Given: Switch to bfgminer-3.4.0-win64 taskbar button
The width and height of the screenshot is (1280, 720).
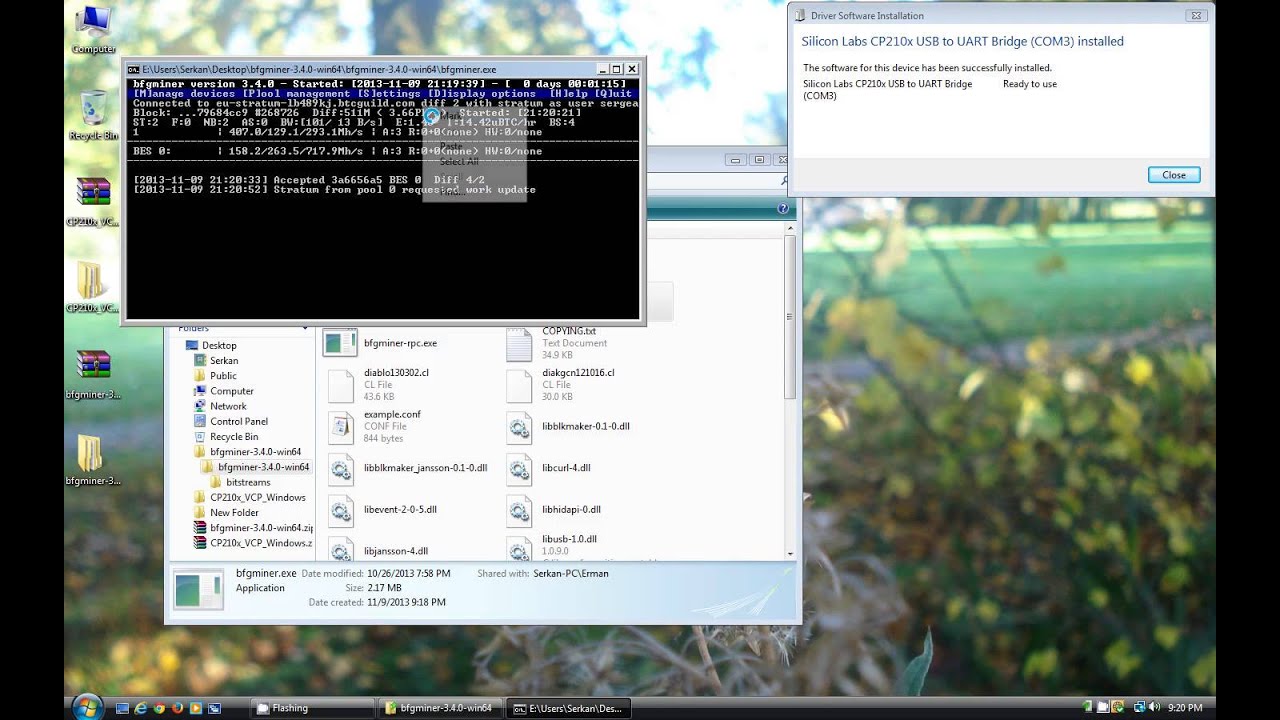Looking at the screenshot, I should click(438, 708).
